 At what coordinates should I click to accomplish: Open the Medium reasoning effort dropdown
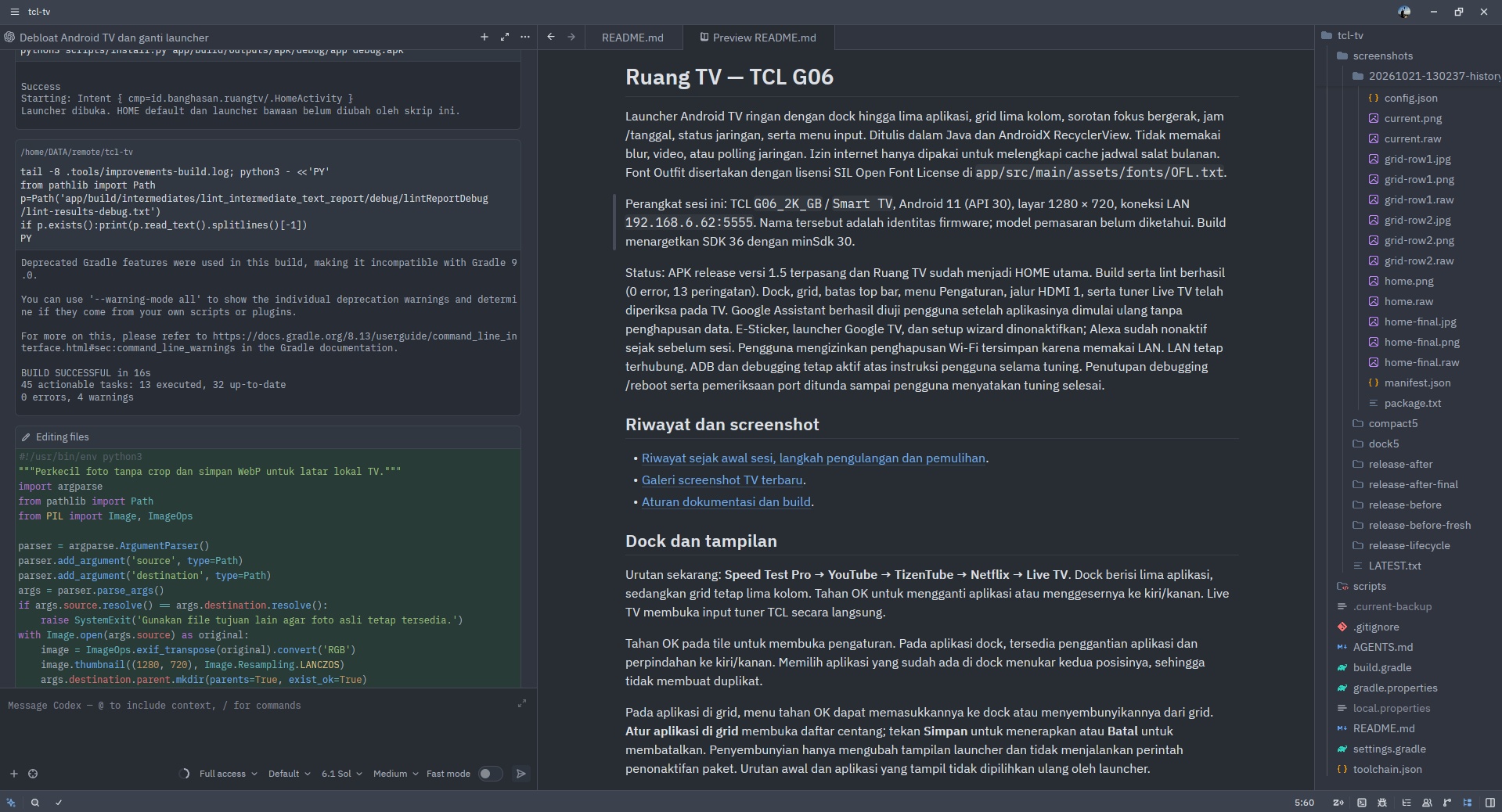tap(395, 774)
